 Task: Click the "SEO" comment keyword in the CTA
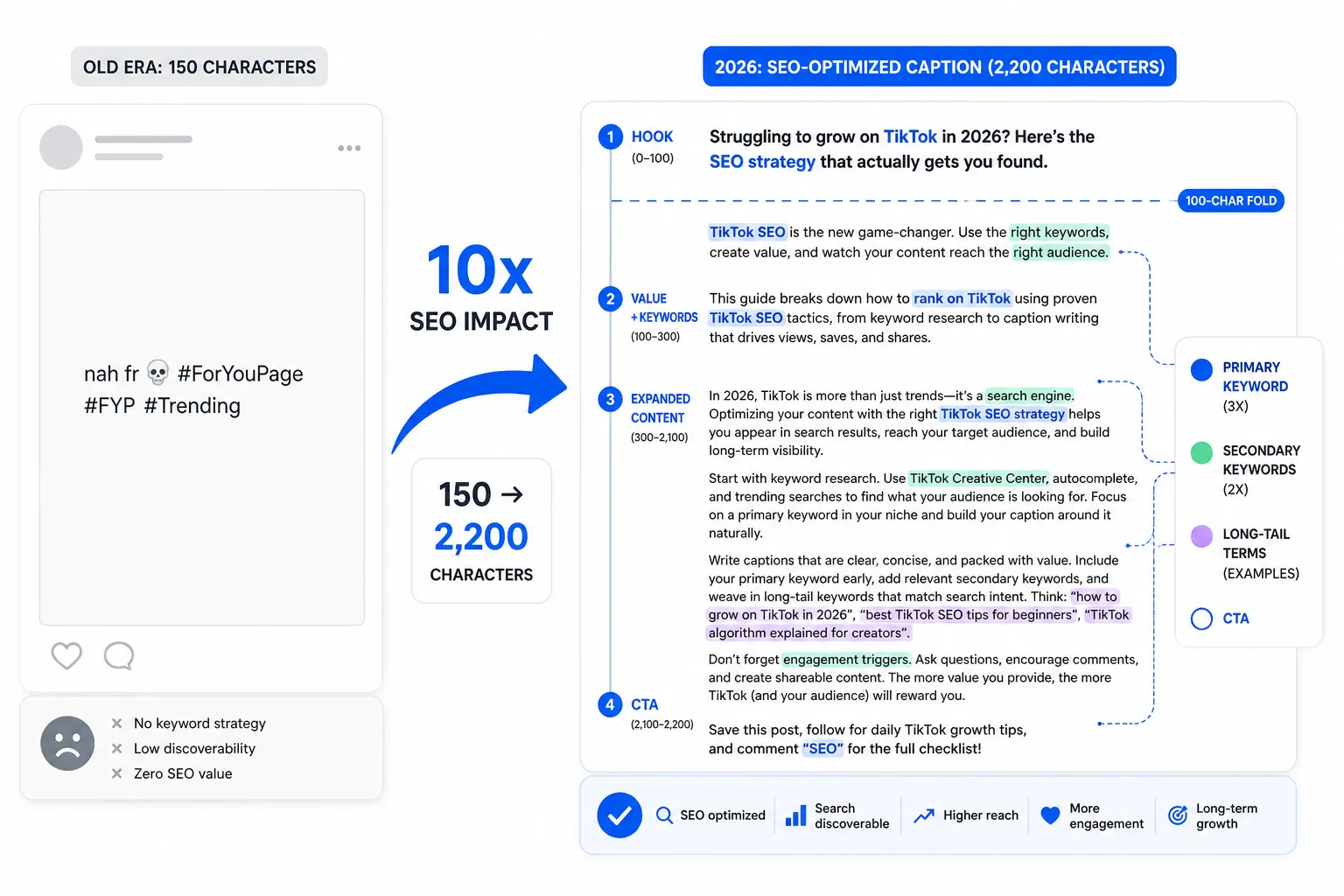pyautogui.click(x=822, y=749)
